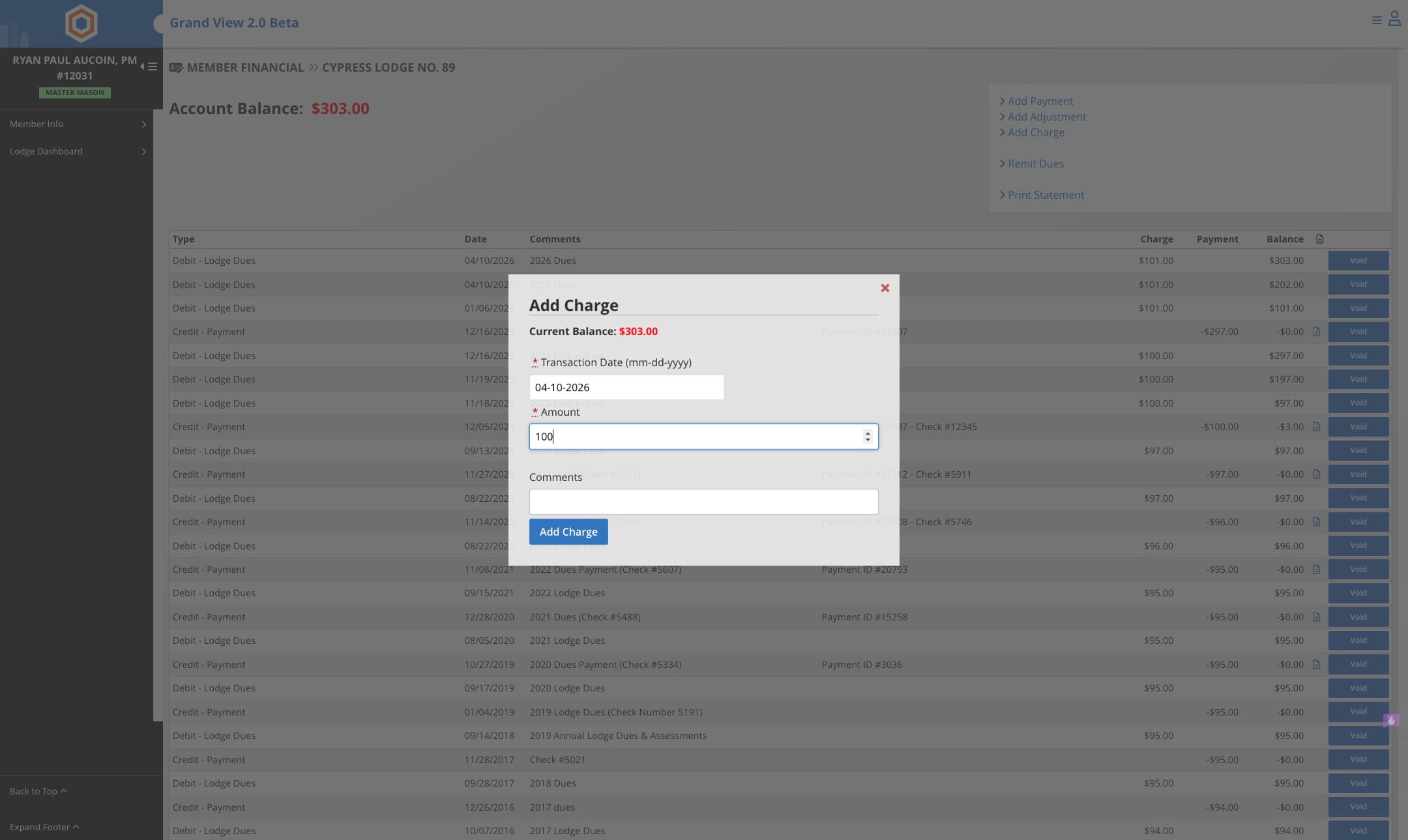
Task: Open the Print Statement link
Action: (x=1046, y=195)
